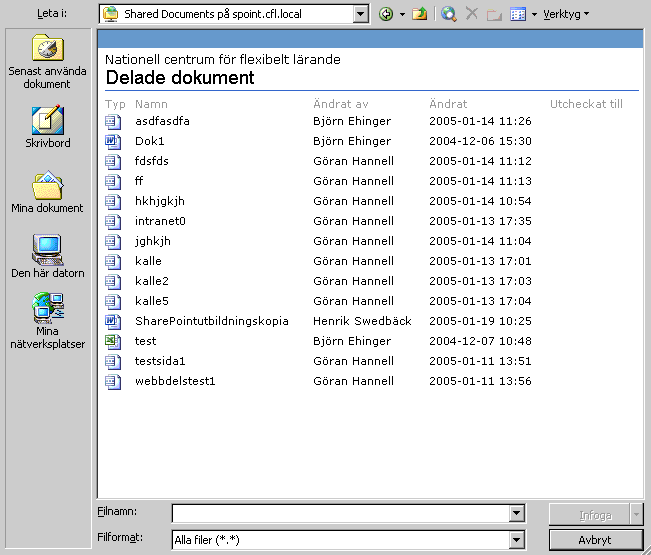Jump to Skrivbord location
Viewport: 651px width, 555px height.
click(x=47, y=127)
